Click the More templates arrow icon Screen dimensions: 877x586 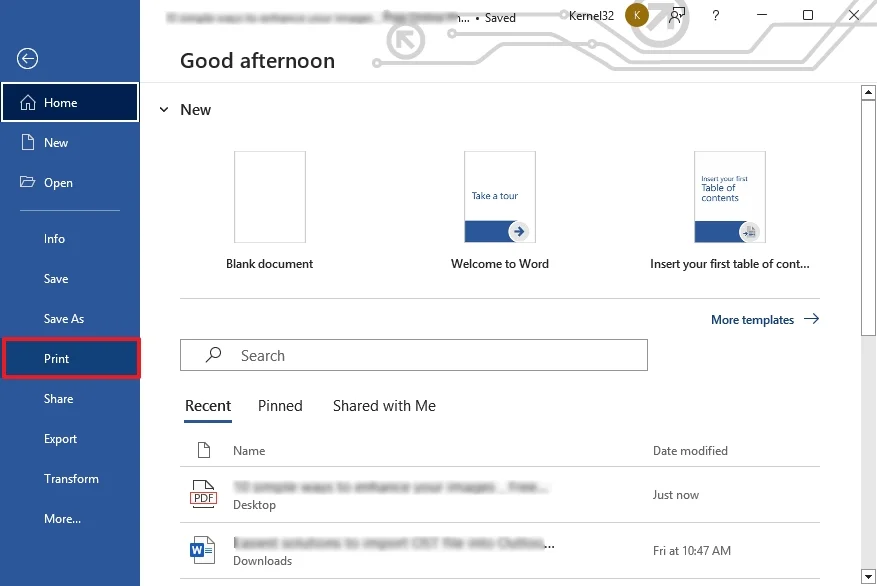pos(812,319)
